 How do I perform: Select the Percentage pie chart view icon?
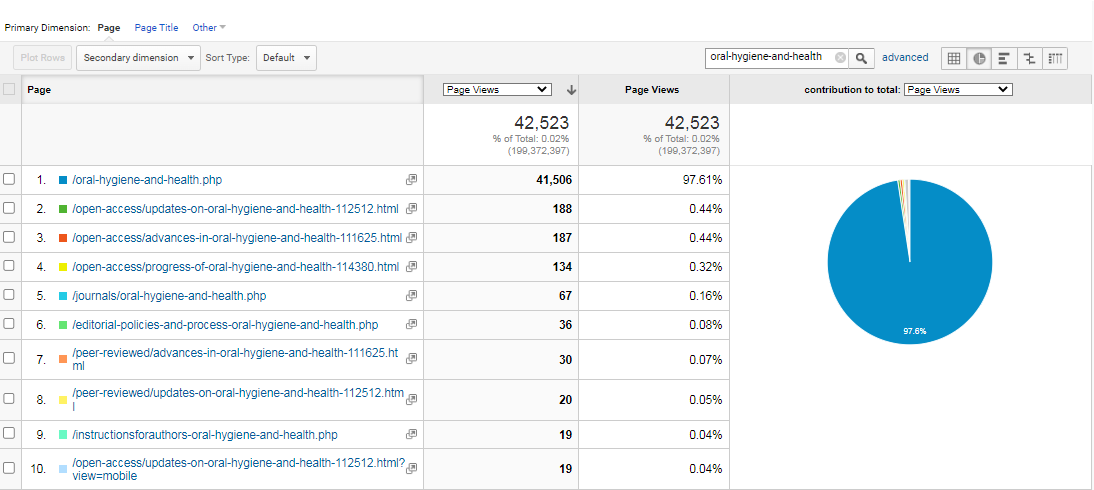(979, 58)
